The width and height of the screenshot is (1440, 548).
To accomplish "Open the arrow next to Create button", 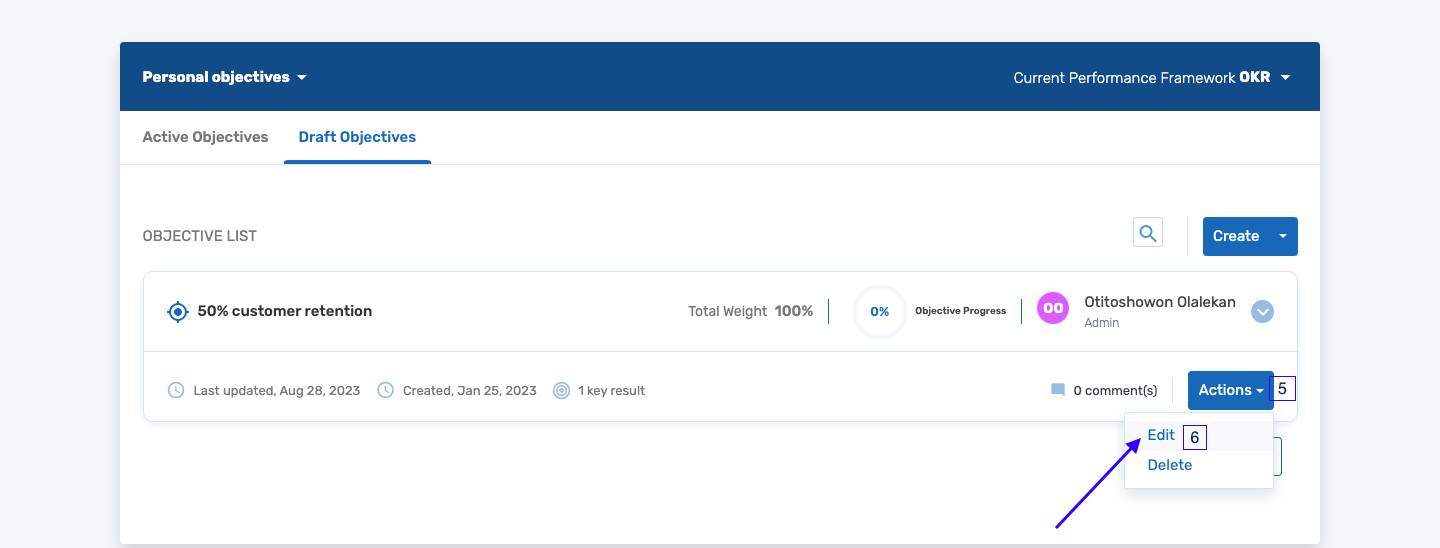I will point(1283,236).
